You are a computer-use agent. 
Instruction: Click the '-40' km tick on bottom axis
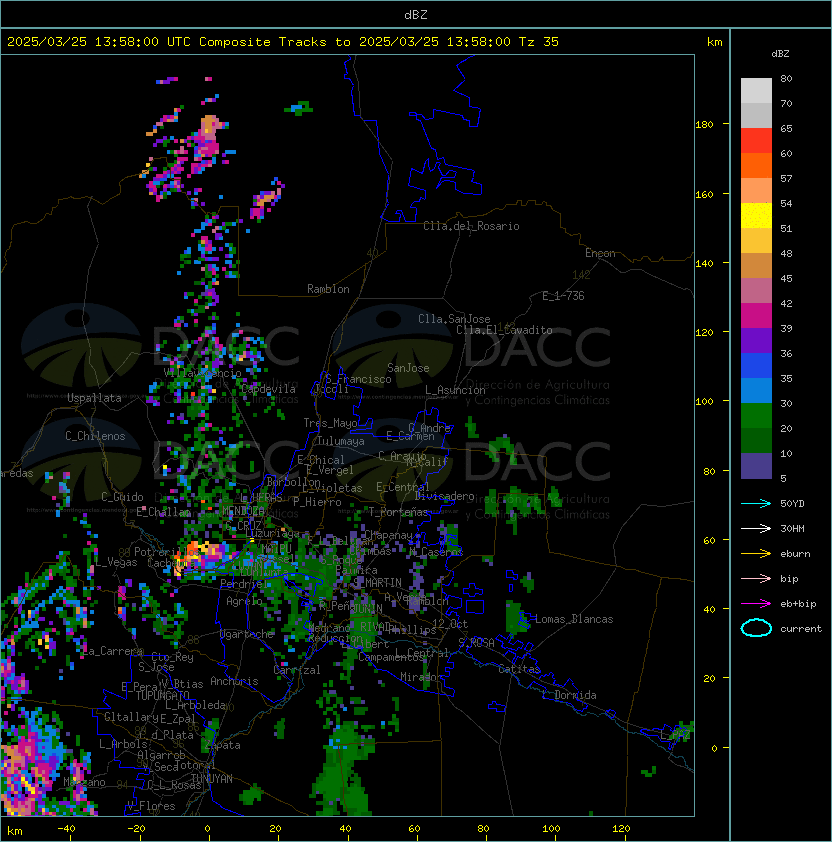coord(67,829)
